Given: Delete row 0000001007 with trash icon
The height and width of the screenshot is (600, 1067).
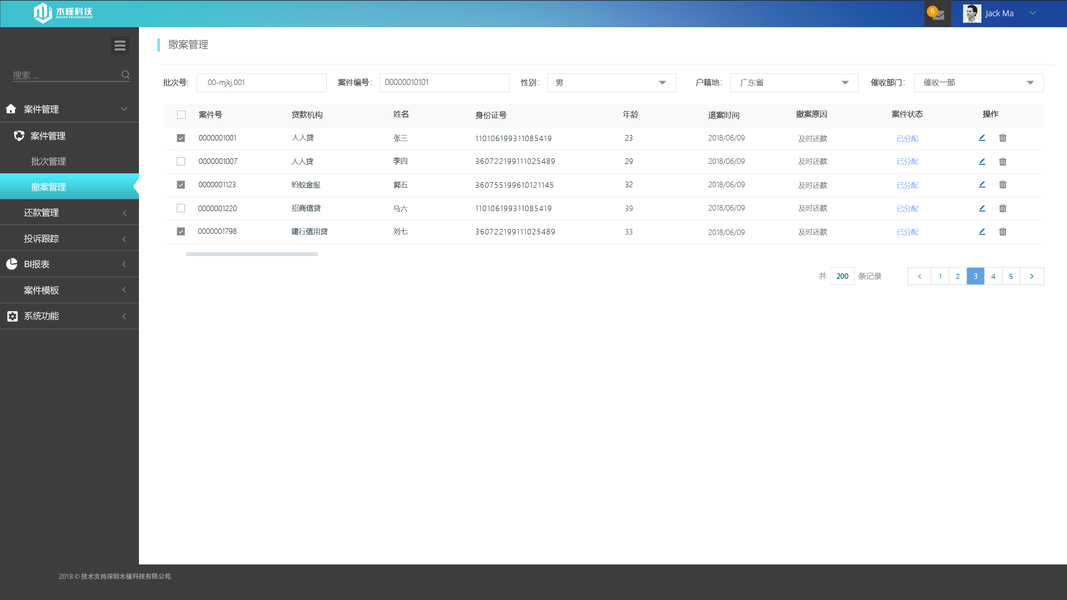Looking at the screenshot, I should [1002, 162].
